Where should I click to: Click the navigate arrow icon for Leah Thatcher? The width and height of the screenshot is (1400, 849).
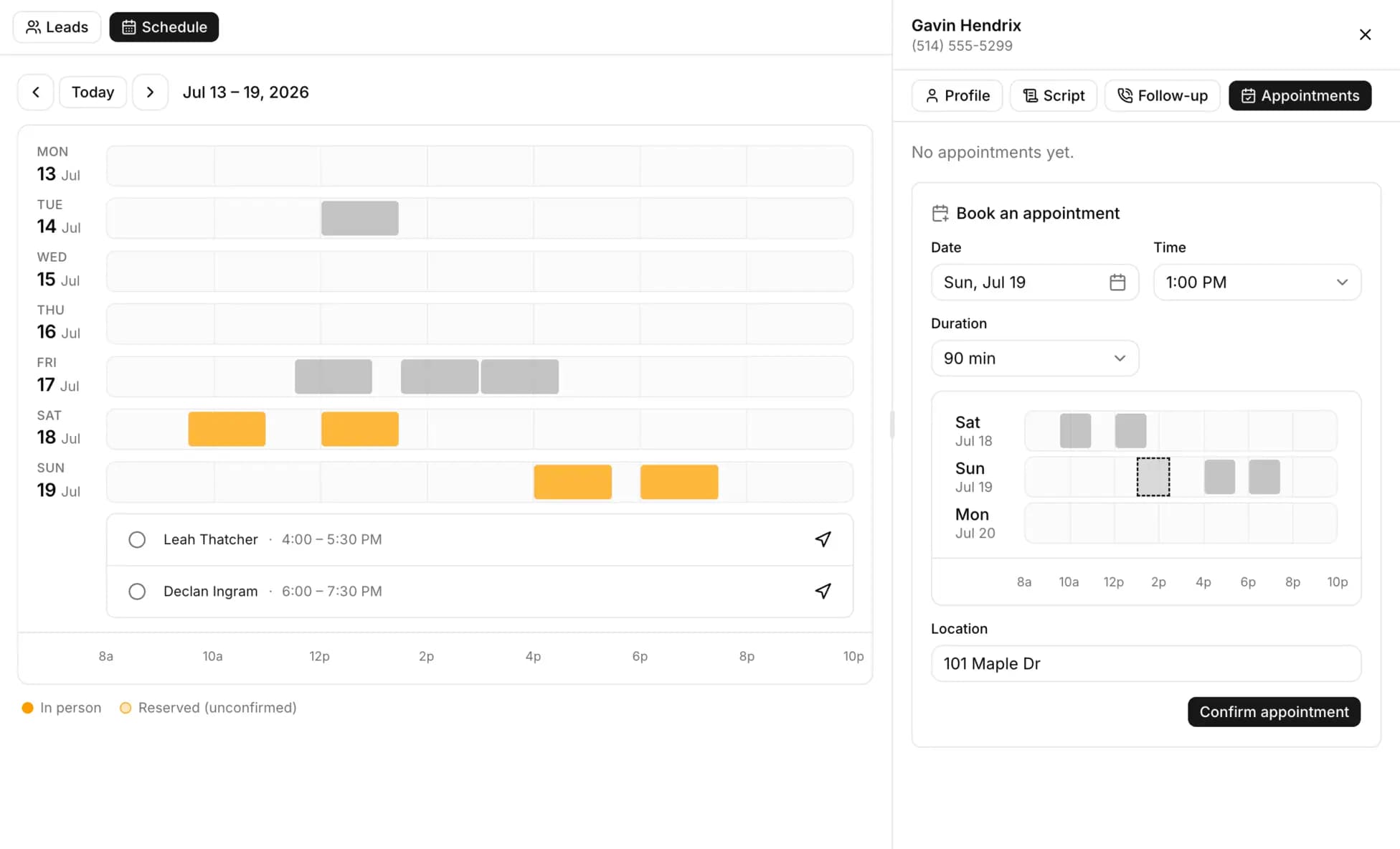click(x=823, y=539)
